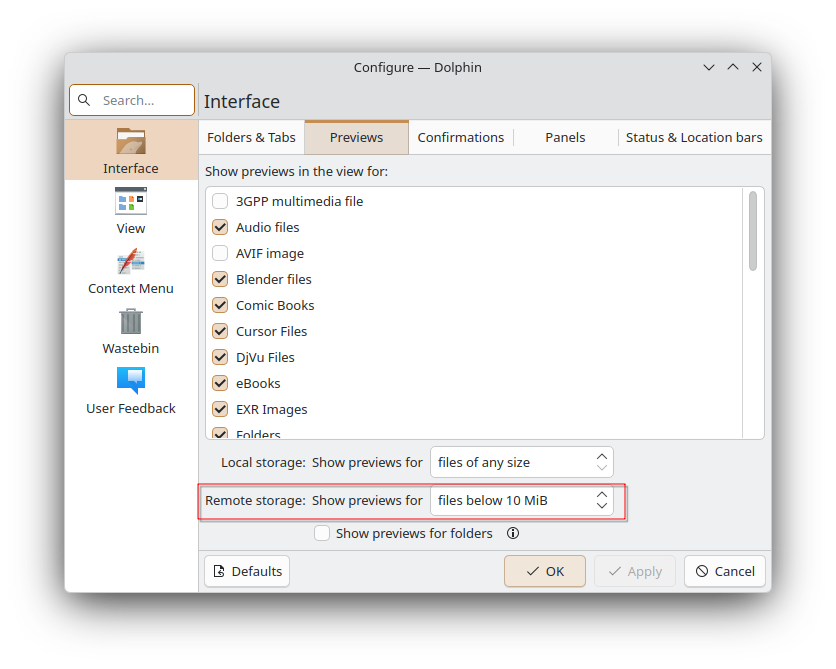Image resolution: width=836 pixels, height=669 pixels.
Task: Focus the Search settings input field
Action: pos(142,100)
